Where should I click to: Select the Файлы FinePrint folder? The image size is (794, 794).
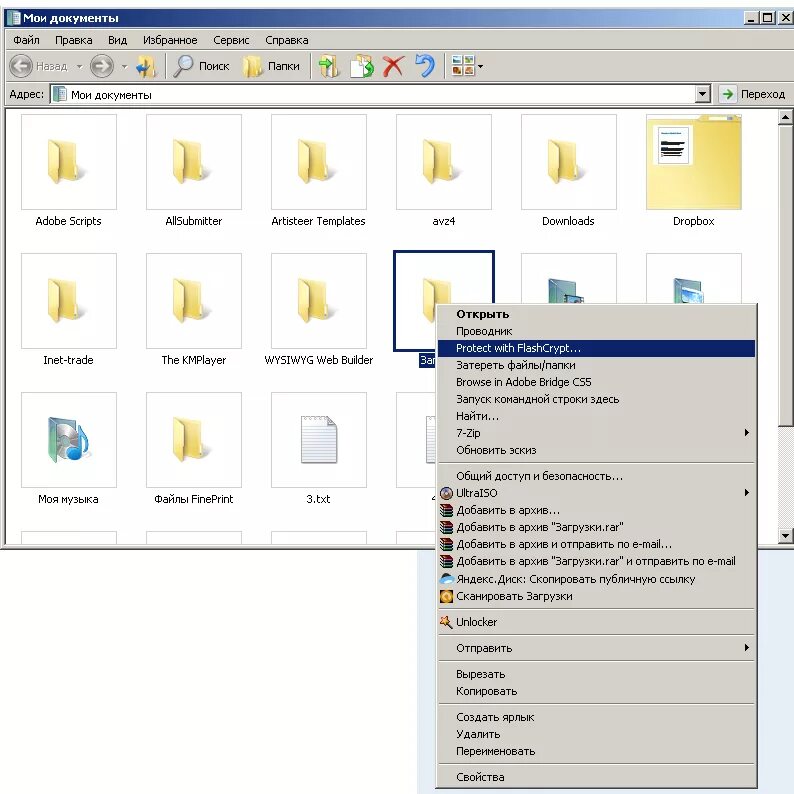pyautogui.click(x=194, y=440)
